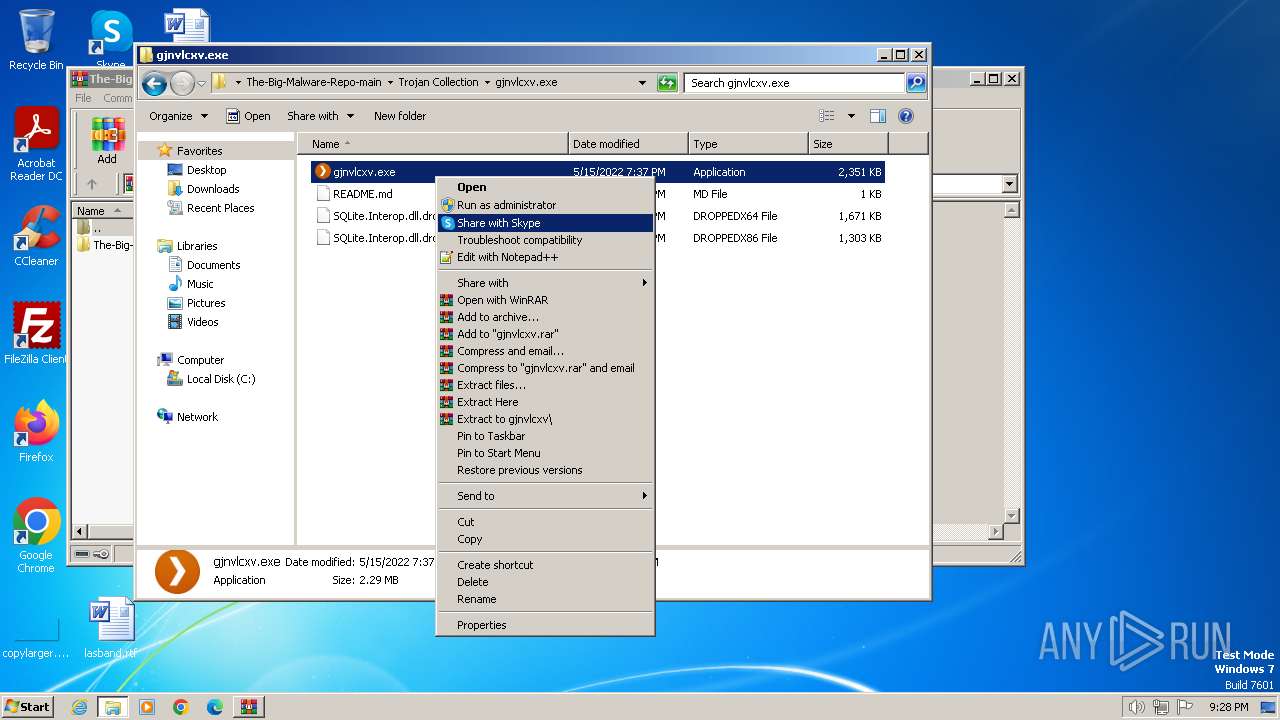Click Internet Explorer taskbar icon
Screen dimensions: 1280x720
[x=79, y=707]
